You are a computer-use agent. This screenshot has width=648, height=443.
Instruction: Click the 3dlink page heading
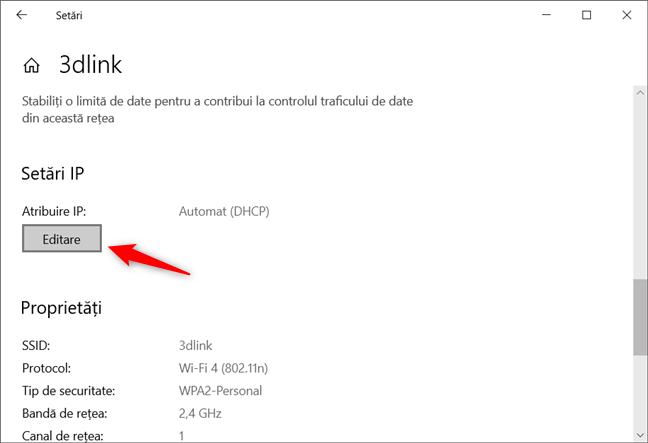(x=90, y=65)
